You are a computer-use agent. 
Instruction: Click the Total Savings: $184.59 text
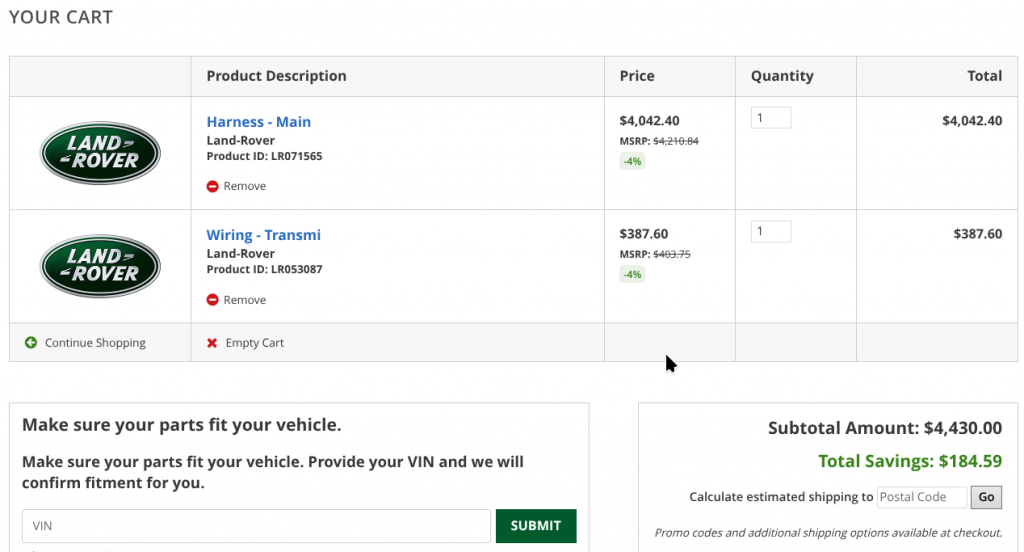tap(910, 461)
